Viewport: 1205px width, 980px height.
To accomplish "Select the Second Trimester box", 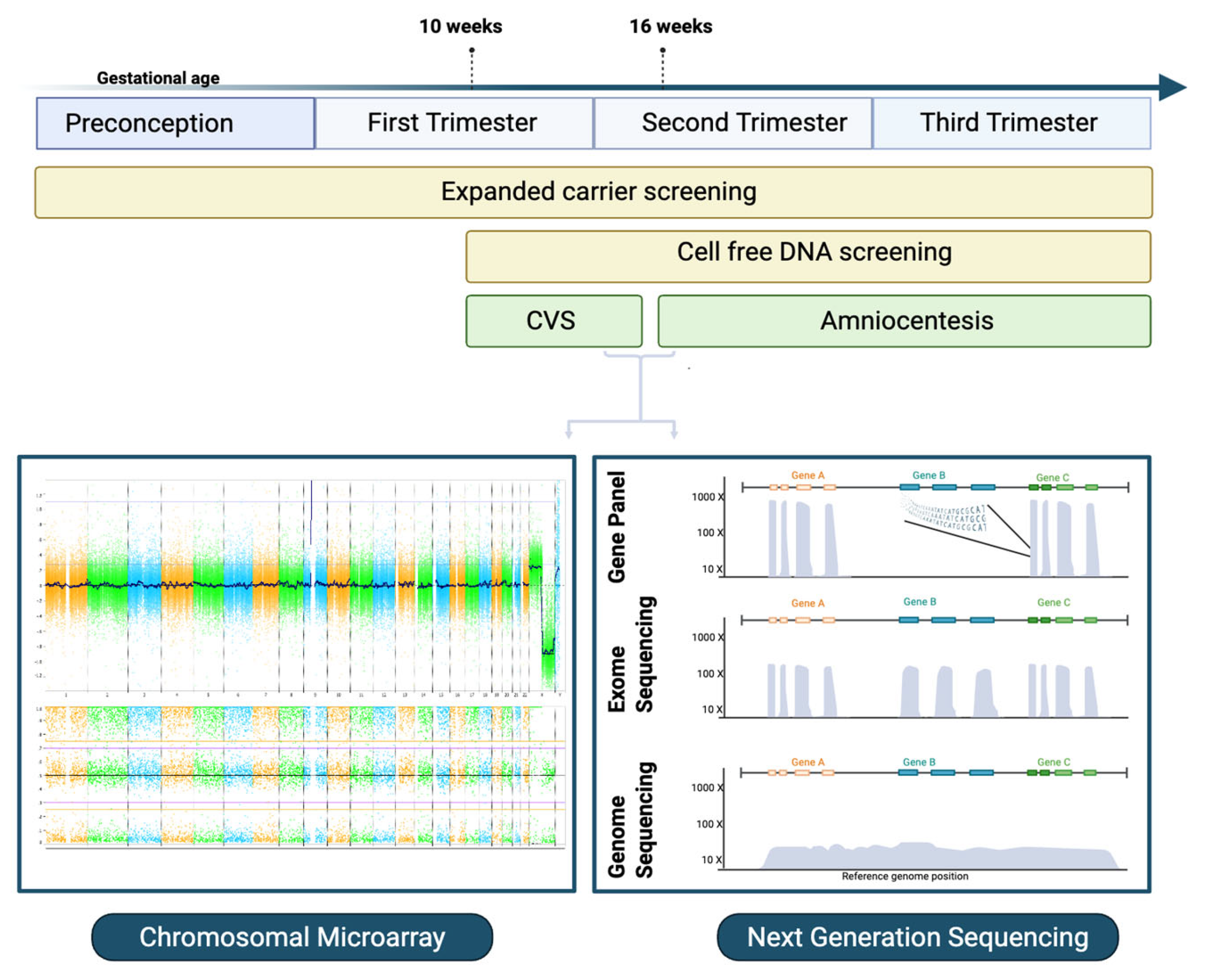I will (x=733, y=123).
